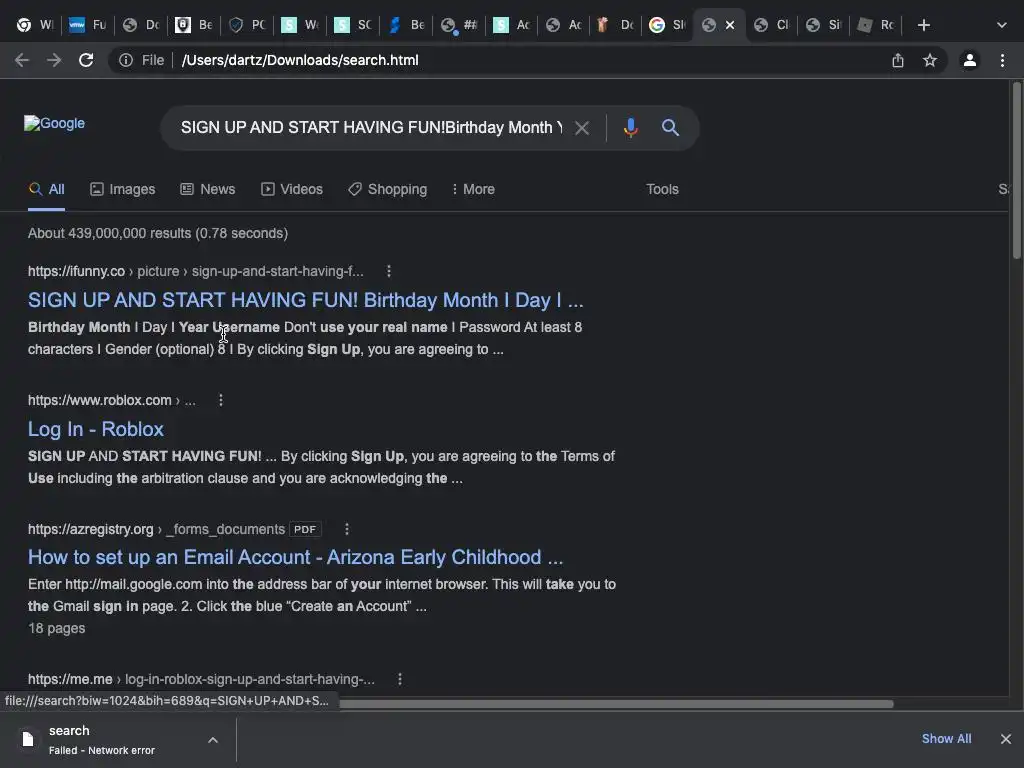Open 'How to set up an Email Account' result

295,557
